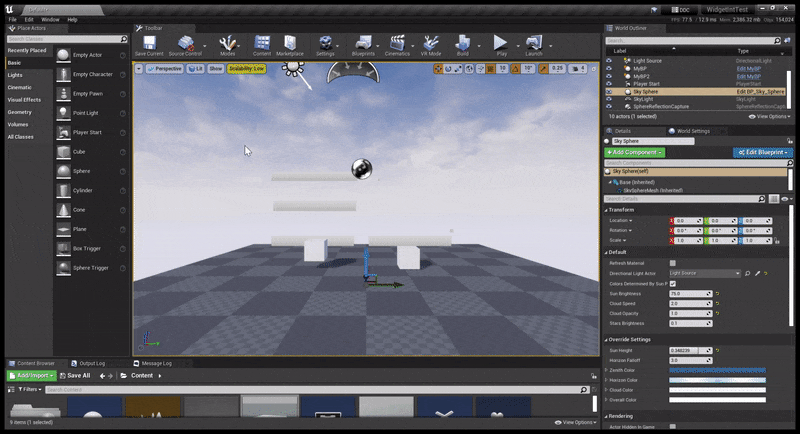Click the Edit Blueprint button
This screenshot has height=434, width=800.
click(x=763, y=152)
